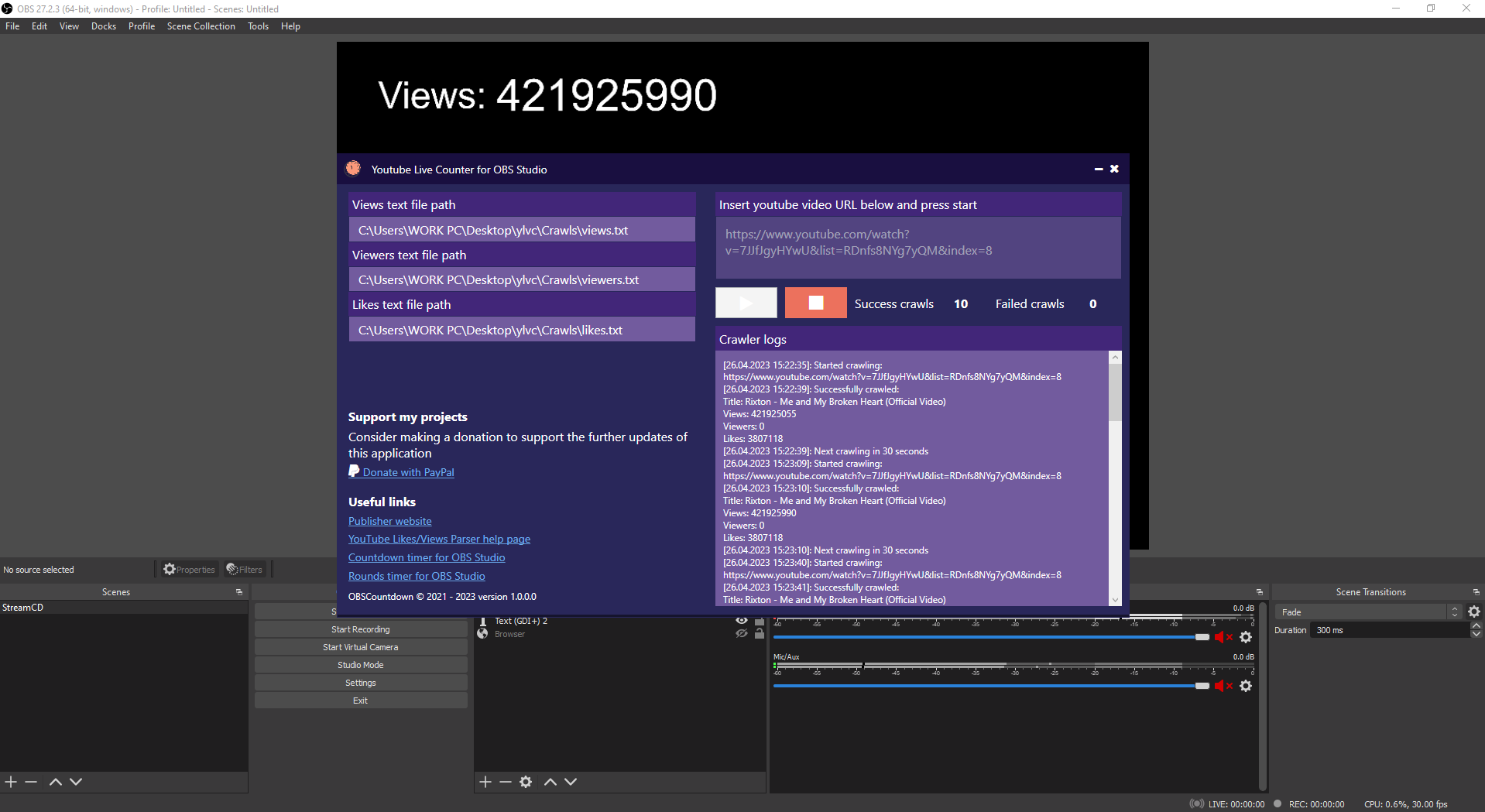The image size is (1485, 812).
Task: Open the View menu
Action: point(69,26)
